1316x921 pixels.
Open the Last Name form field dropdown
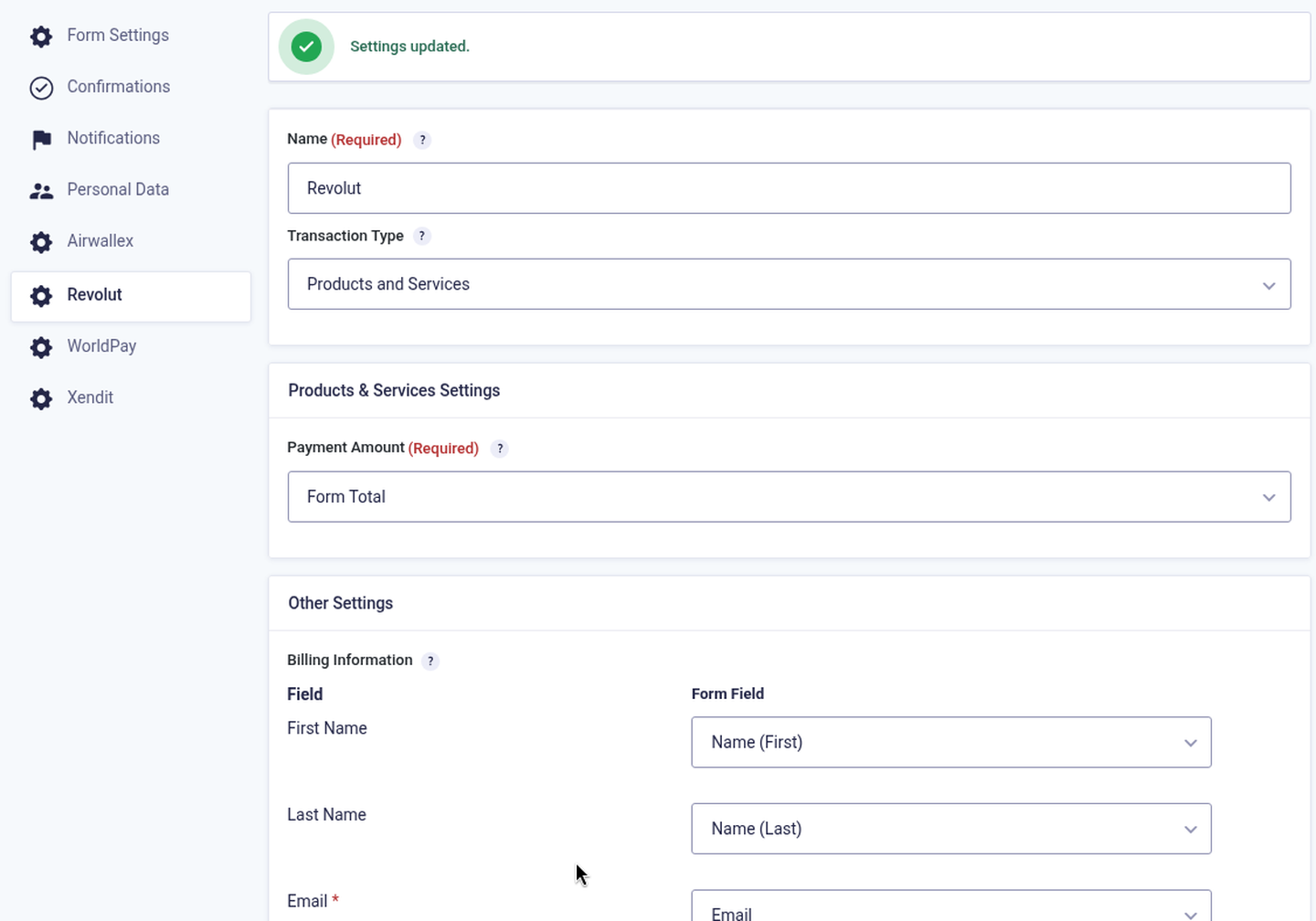click(x=951, y=829)
